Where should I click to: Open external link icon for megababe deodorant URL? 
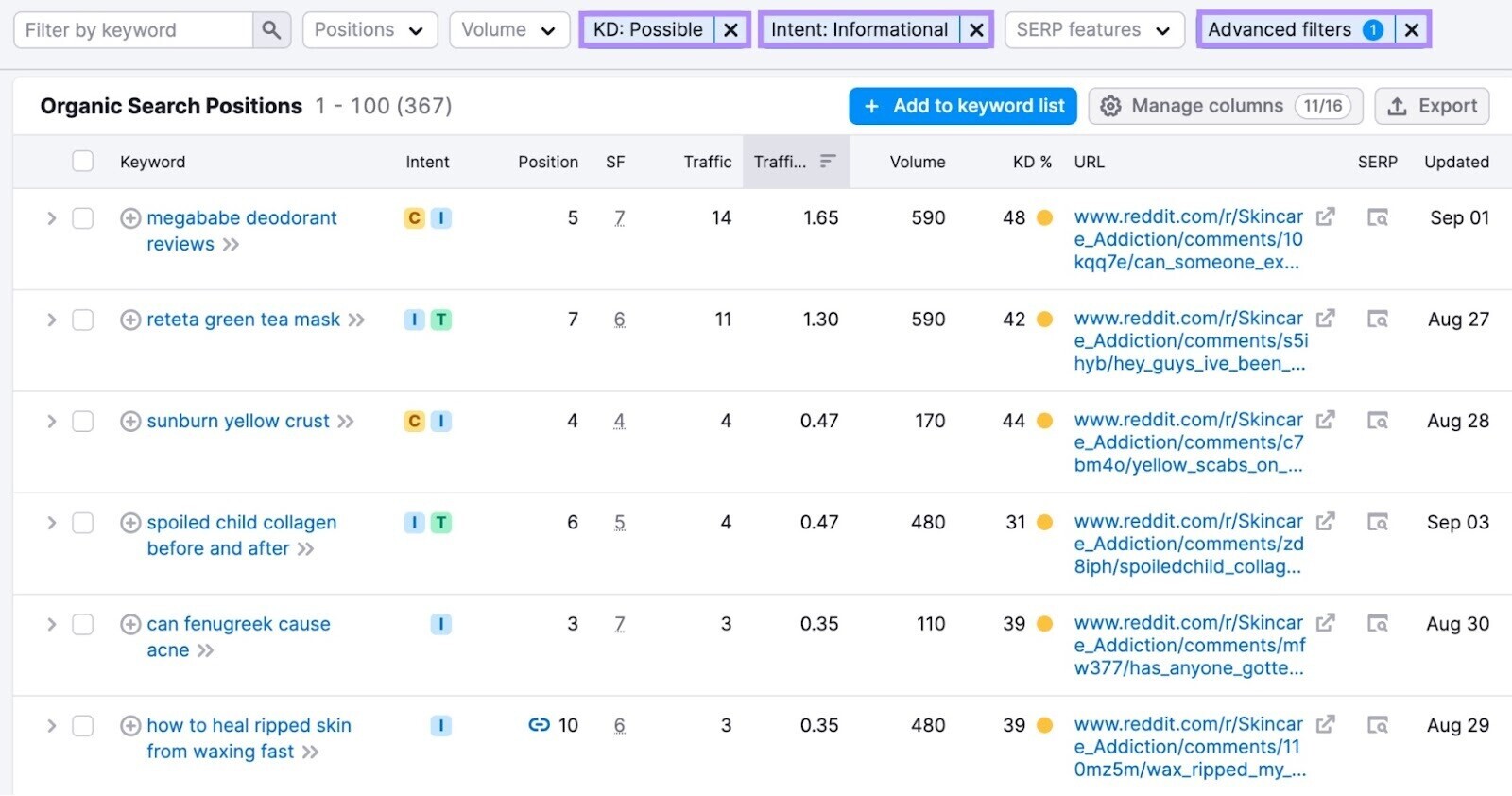pyautogui.click(x=1326, y=217)
